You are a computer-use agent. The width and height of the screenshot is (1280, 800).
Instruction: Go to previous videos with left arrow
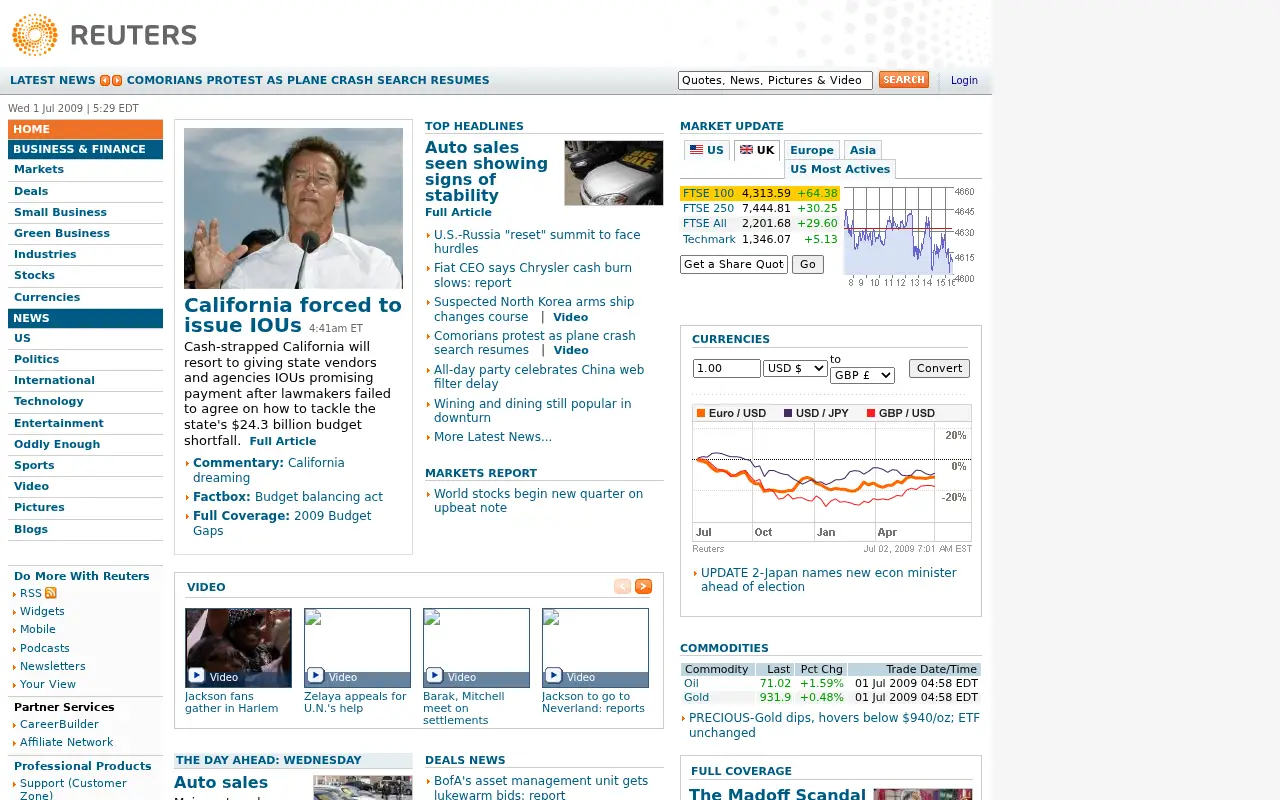point(622,586)
